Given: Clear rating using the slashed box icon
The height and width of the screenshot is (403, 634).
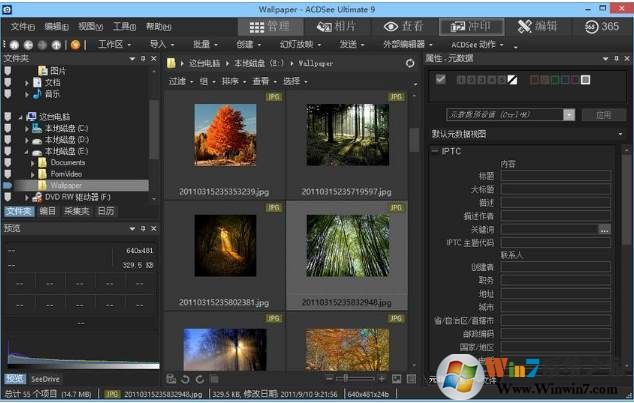Looking at the screenshot, I should [x=512, y=80].
